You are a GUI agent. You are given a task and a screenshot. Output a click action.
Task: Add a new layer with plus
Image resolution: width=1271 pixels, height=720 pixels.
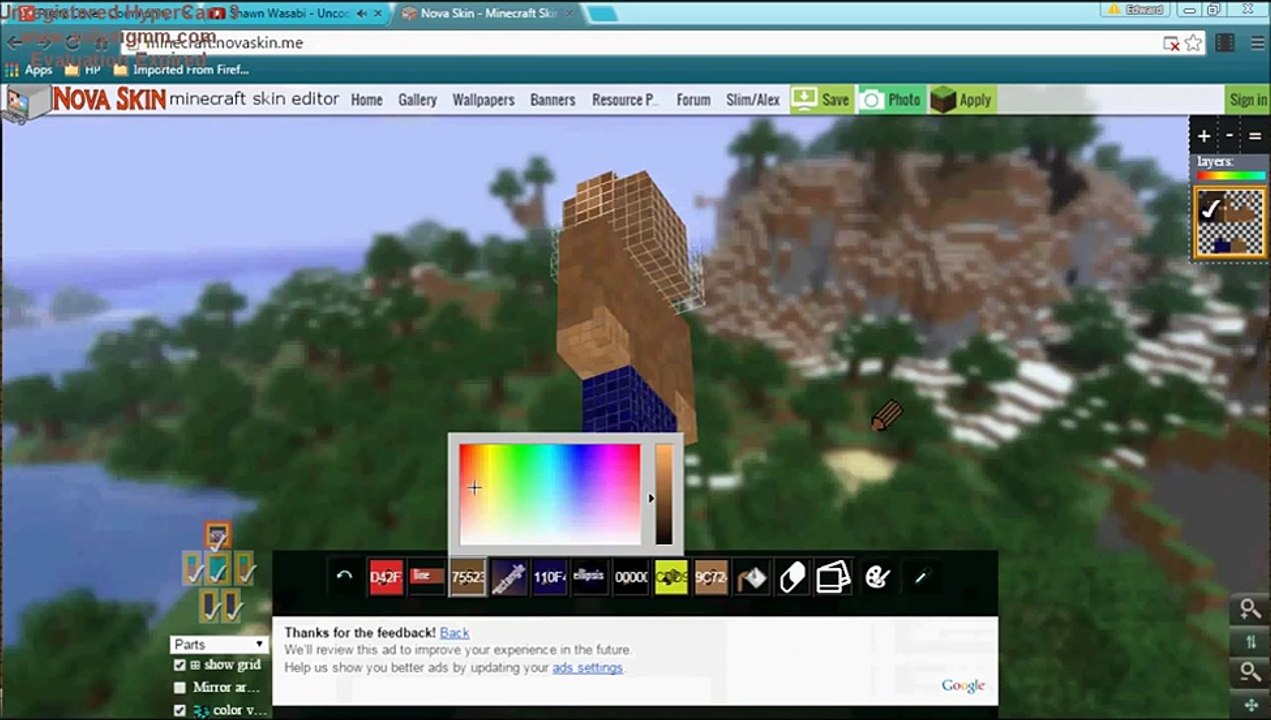point(1204,136)
